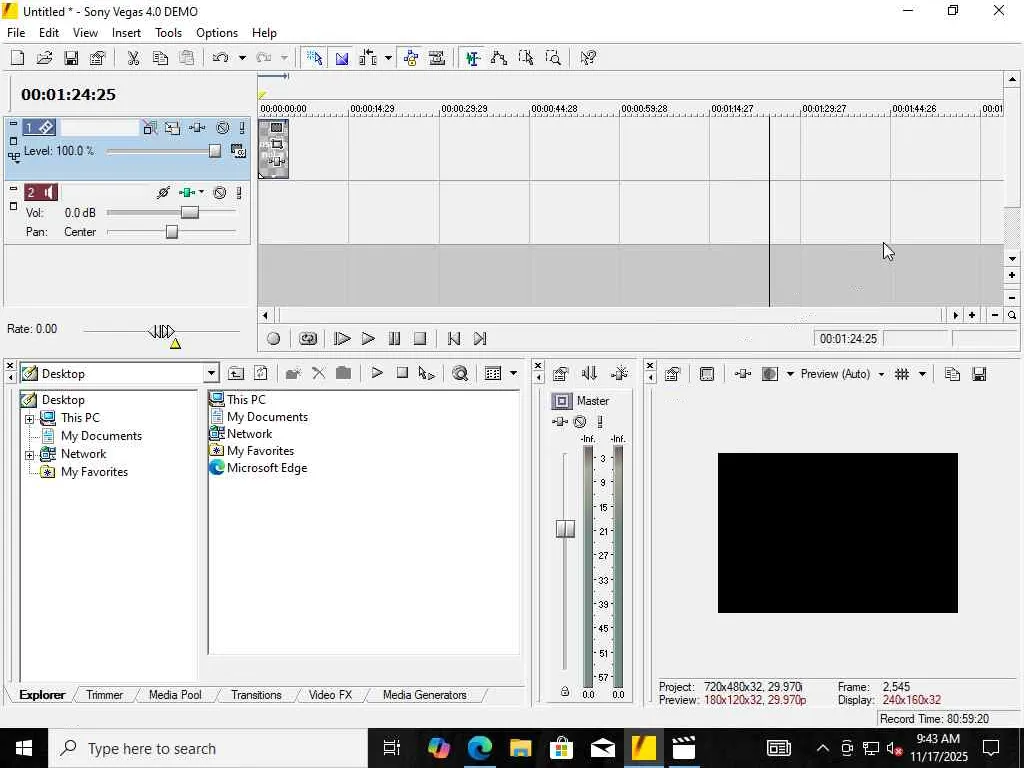1024x768 pixels.
Task: Expand the Network tree node
Action: [x=29, y=455]
